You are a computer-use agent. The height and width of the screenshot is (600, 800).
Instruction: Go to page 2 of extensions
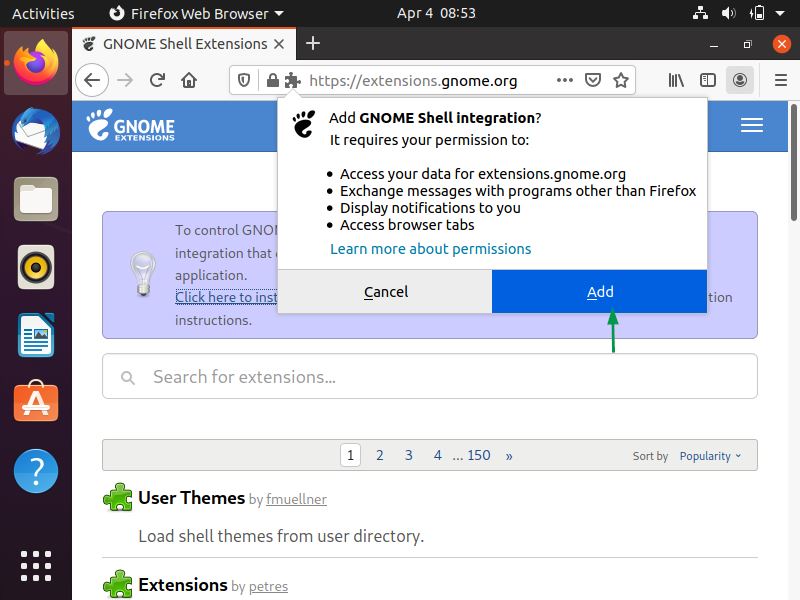click(x=380, y=455)
